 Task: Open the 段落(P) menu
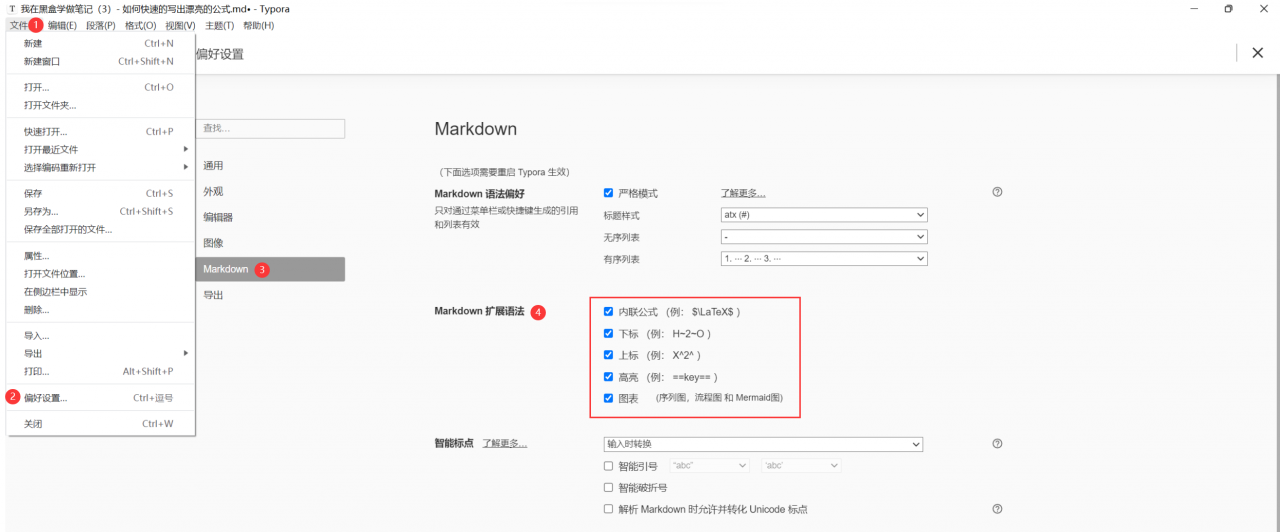click(101, 25)
